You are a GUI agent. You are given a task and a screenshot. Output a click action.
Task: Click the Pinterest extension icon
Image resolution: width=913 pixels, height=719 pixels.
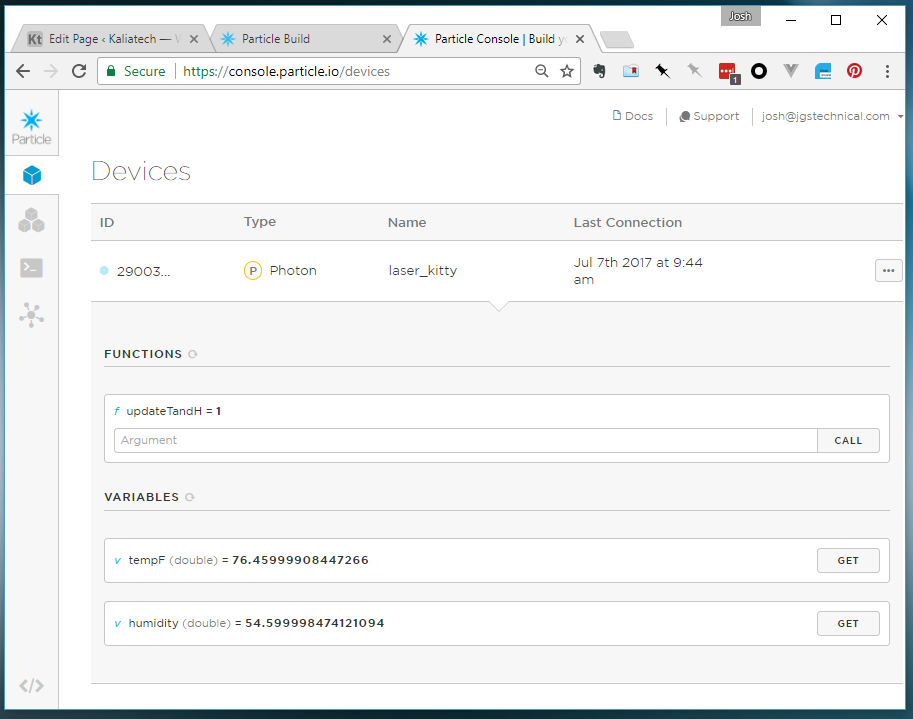(x=854, y=71)
